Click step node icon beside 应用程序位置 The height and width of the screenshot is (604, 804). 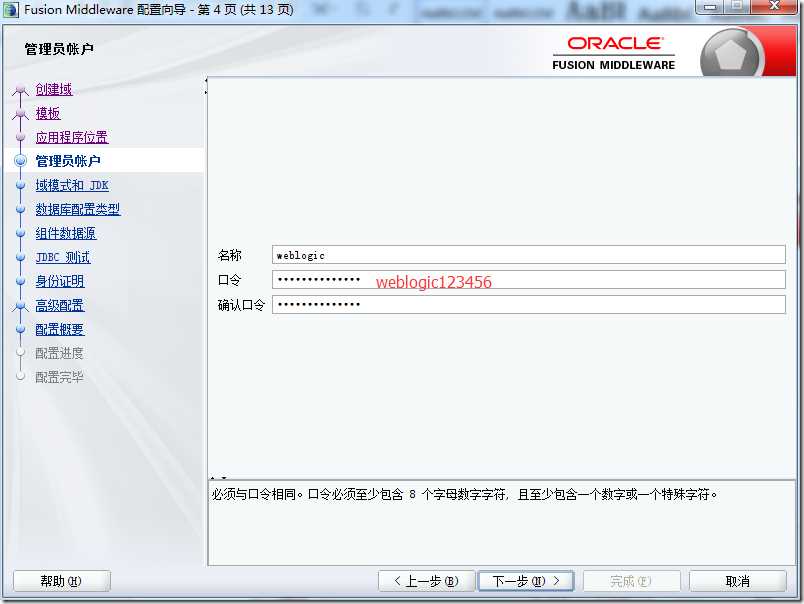click(x=21, y=137)
